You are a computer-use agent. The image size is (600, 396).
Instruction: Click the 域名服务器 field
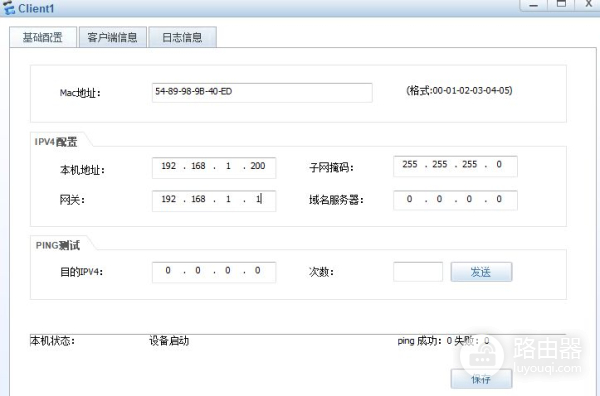455,200
